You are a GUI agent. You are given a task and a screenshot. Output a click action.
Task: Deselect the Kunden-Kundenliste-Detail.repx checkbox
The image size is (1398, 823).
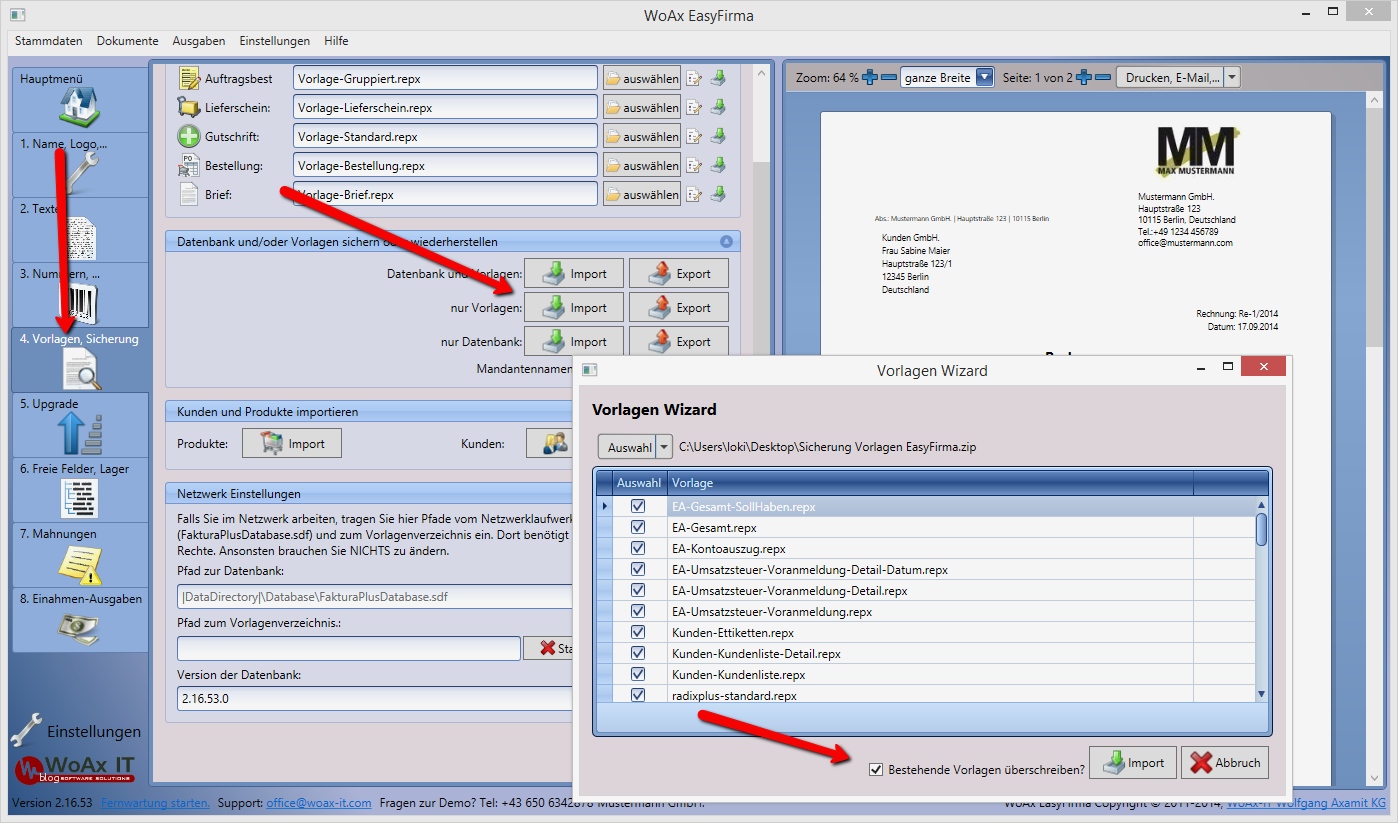(x=638, y=654)
